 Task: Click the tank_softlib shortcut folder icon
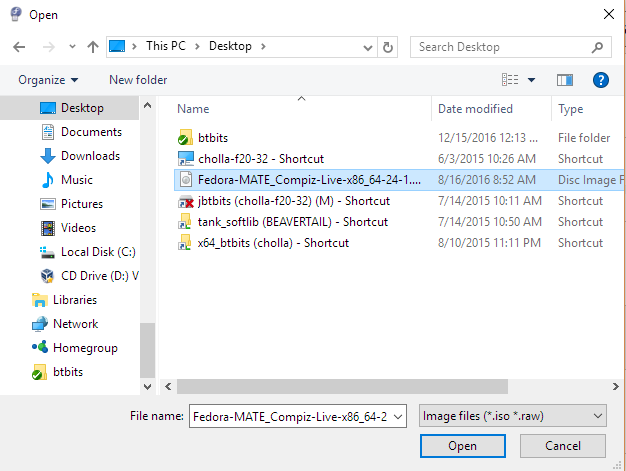coord(185,222)
